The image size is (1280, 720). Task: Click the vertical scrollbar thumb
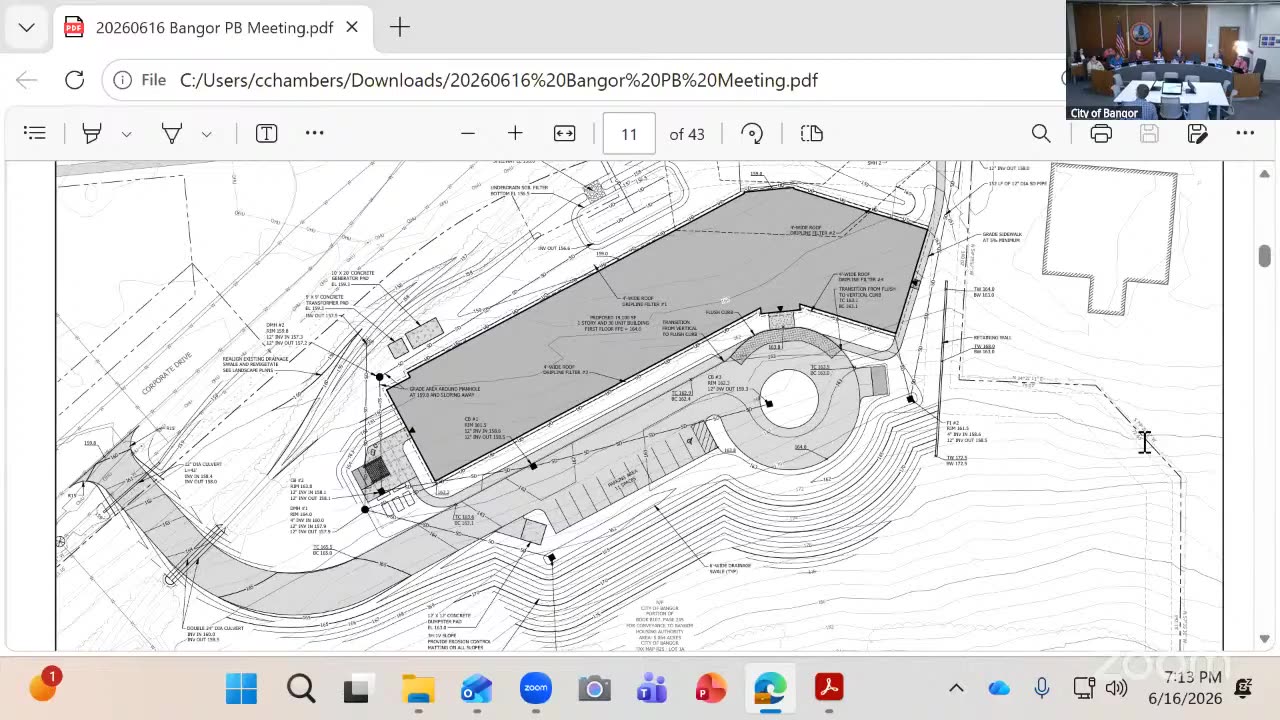click(x=1264, y=255)
